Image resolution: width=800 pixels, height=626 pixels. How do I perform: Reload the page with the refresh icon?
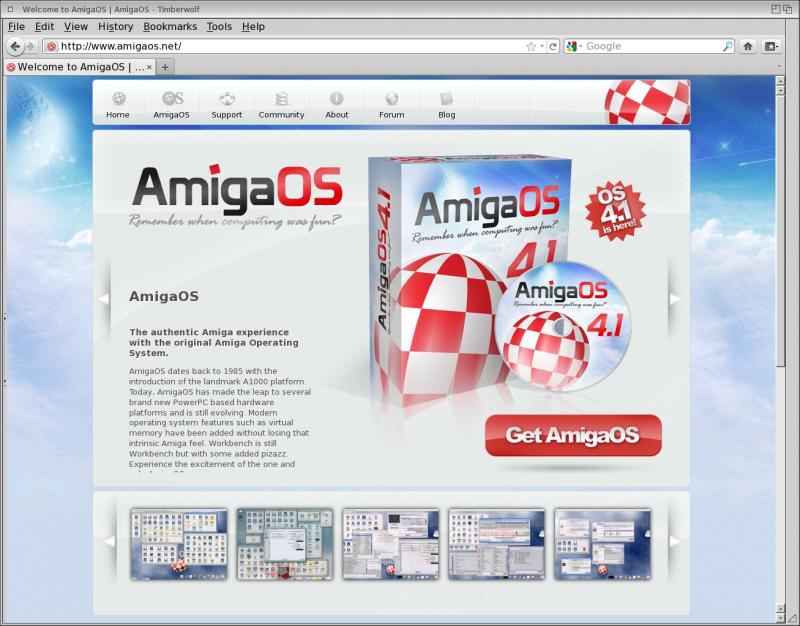point(552,46)
